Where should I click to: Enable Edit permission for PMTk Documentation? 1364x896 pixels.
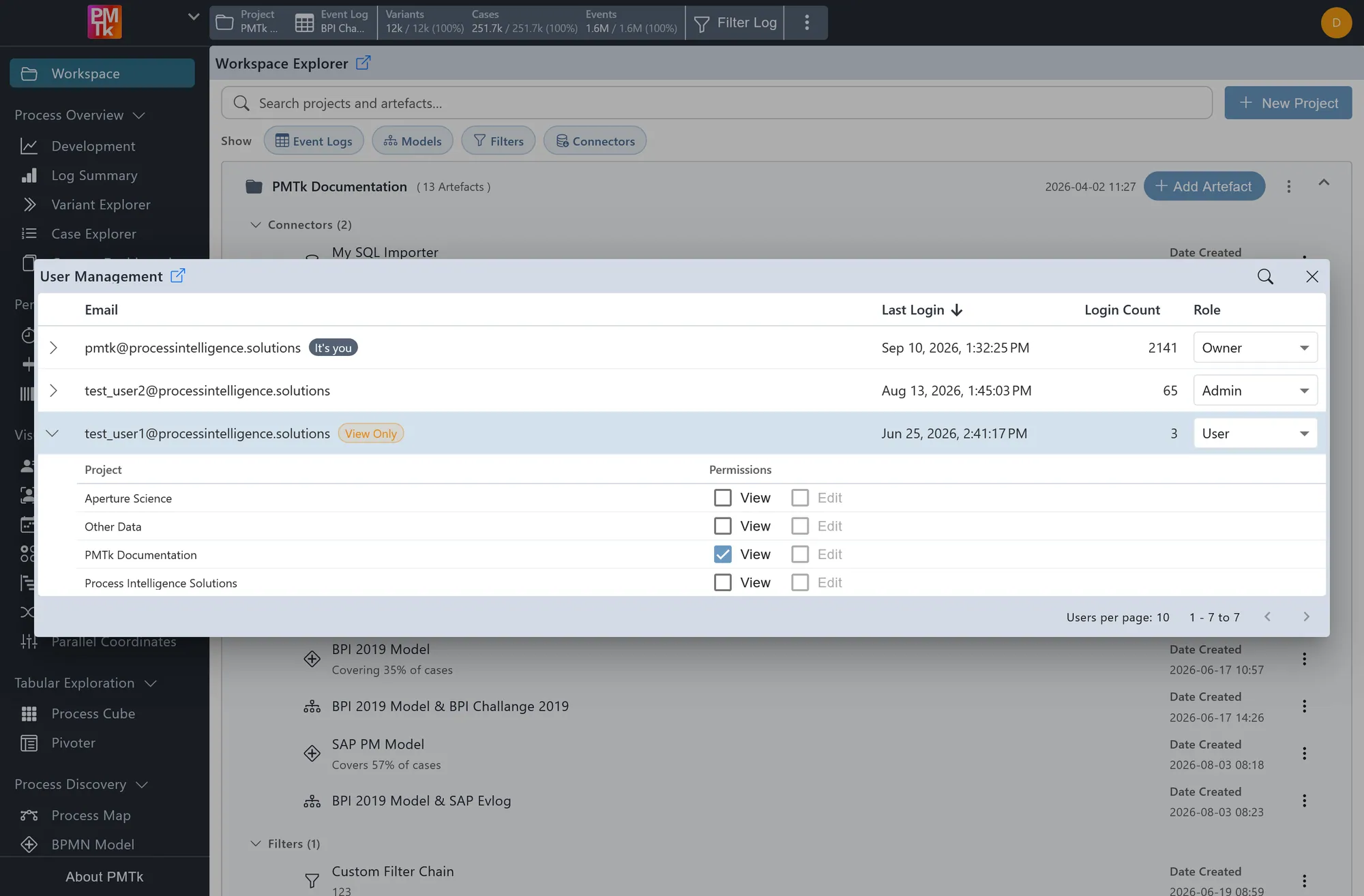(x=800, y=554)
